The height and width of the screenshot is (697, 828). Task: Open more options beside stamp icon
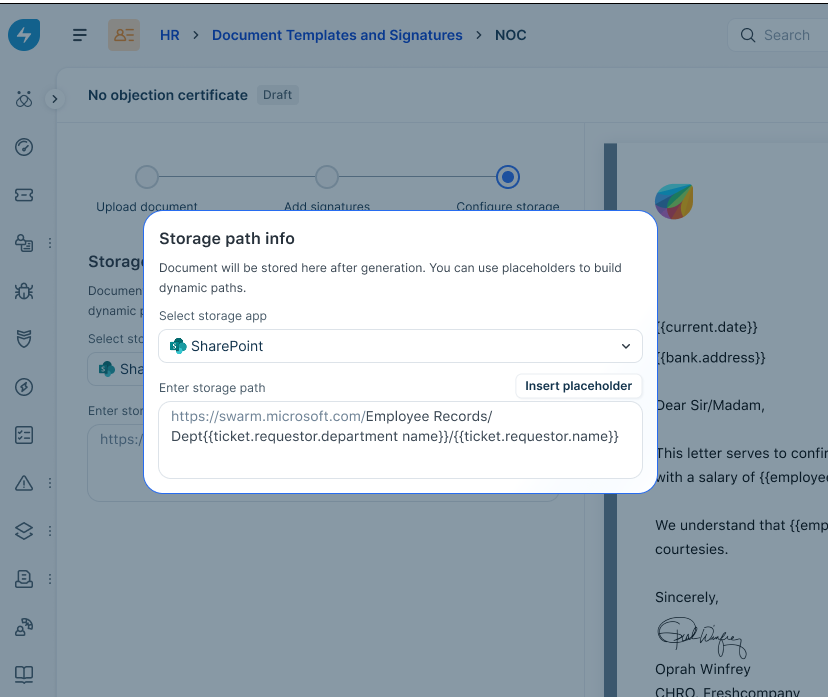(50, 579)
